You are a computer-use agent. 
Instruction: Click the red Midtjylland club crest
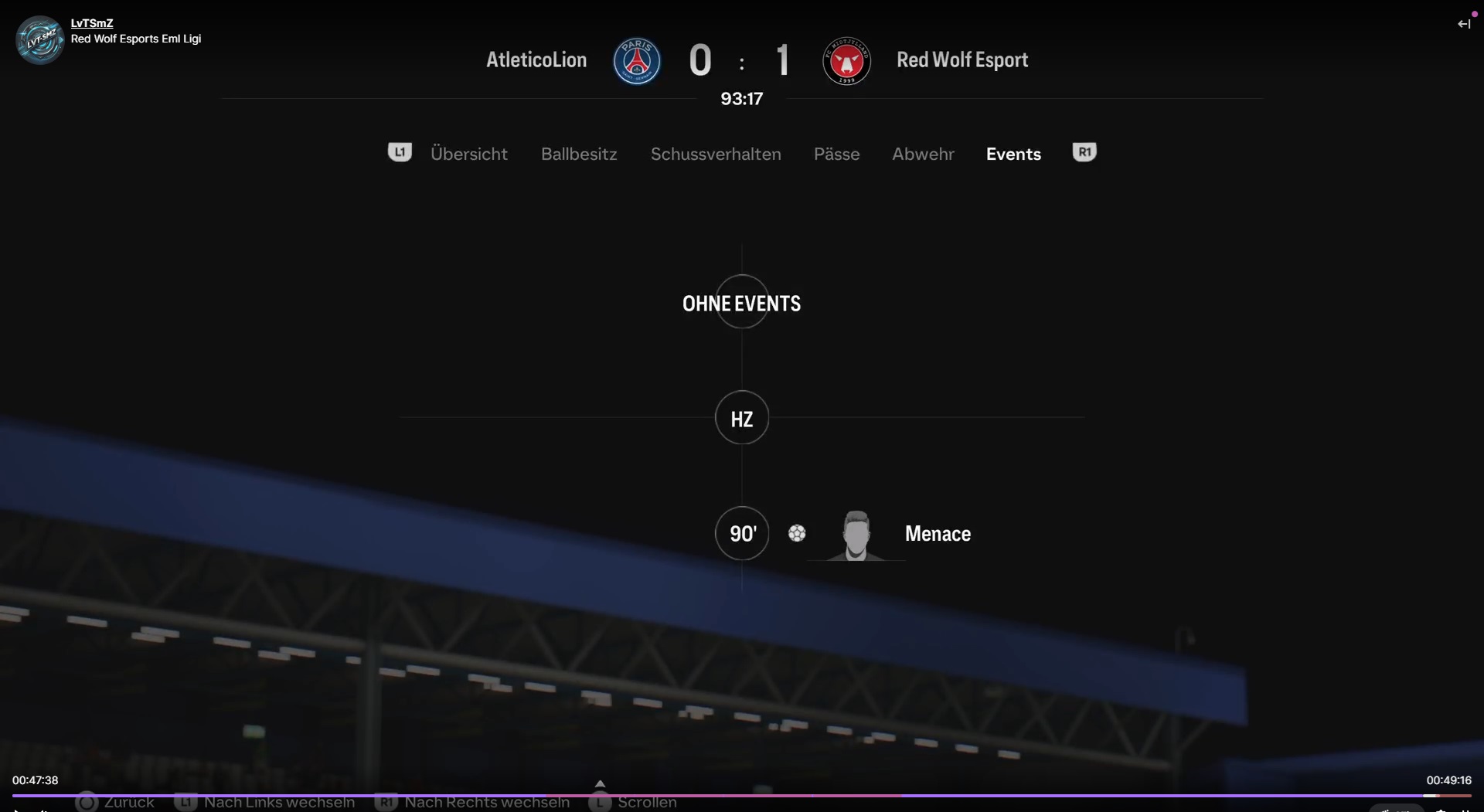(846, 61)
